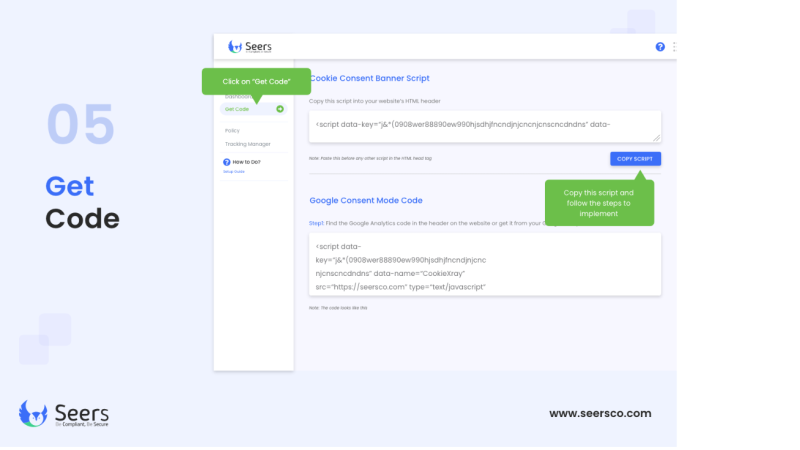Click the blue help question mark icon in header
This screenshot has height=450, width=800.
660,47
